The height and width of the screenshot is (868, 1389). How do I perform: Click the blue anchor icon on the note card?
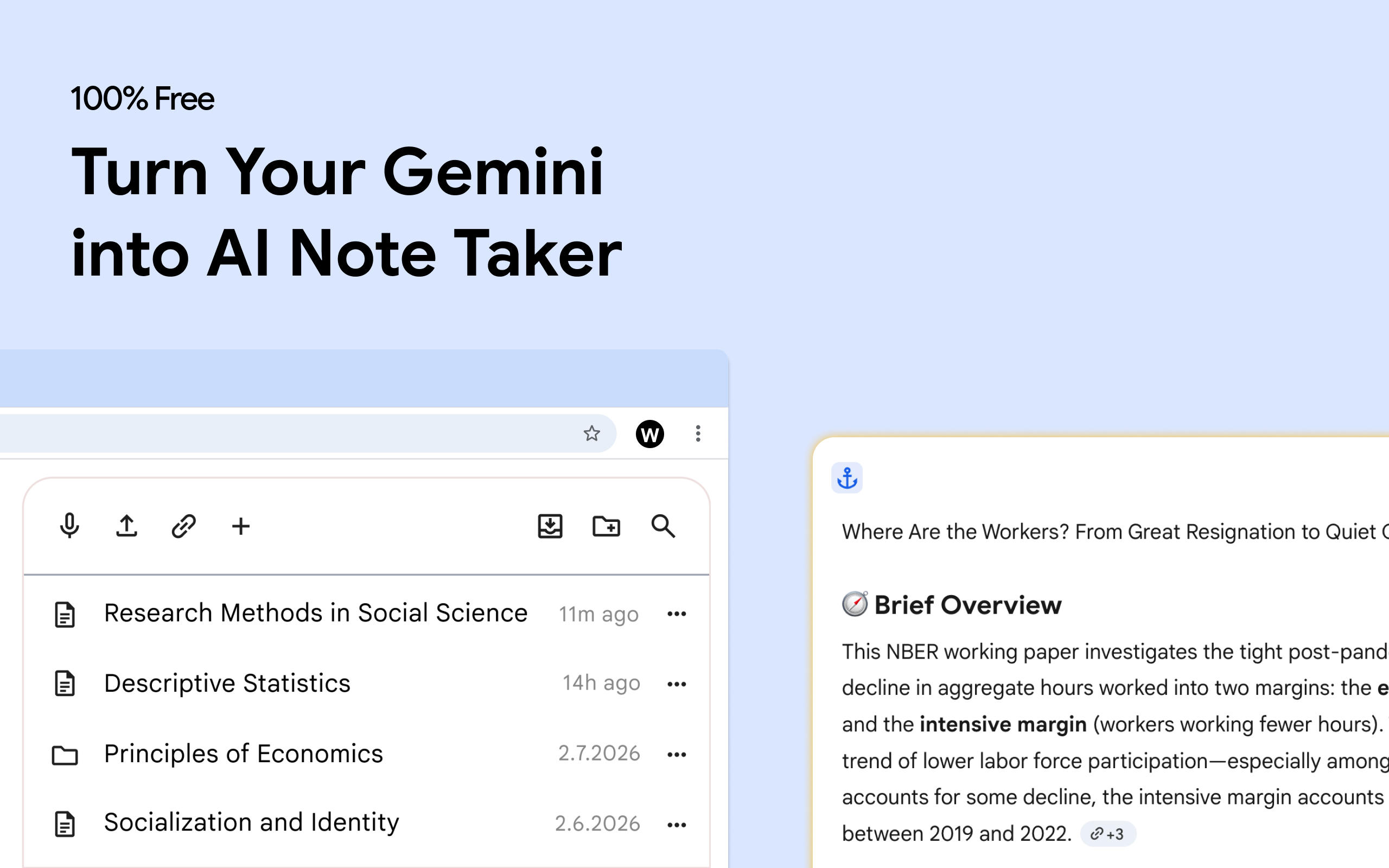point(847,477)
